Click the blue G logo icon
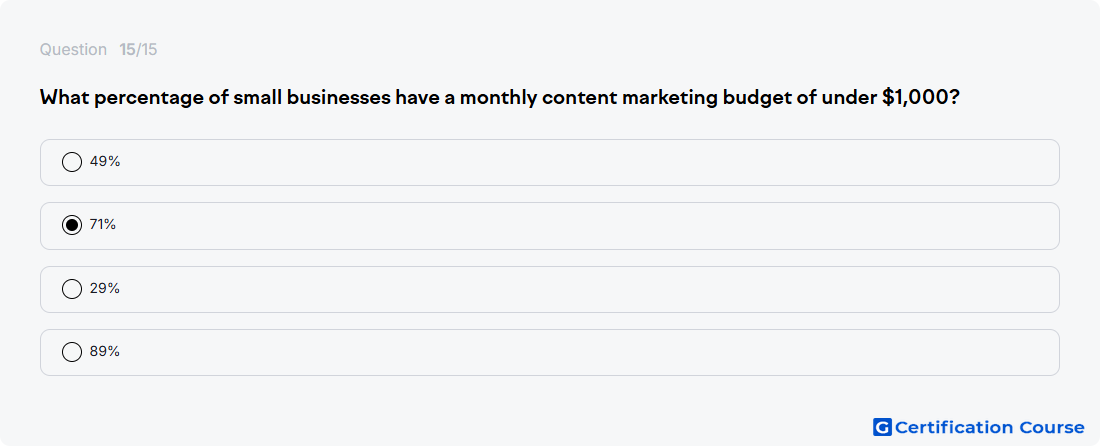This screenshot has width=1100, height=446. [x=882, y=427]
